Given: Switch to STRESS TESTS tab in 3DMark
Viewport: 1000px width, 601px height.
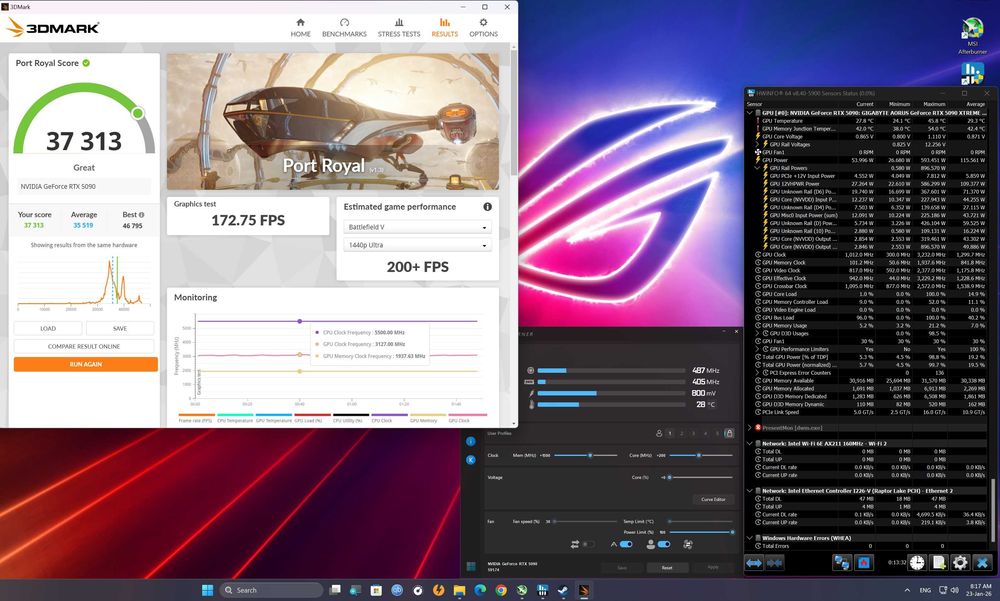Looking at the screenshot, I should coord(399,27).
